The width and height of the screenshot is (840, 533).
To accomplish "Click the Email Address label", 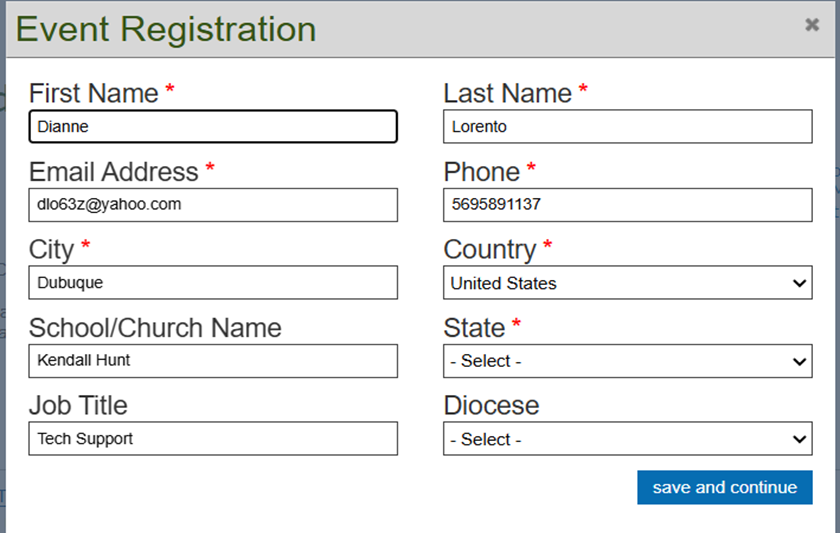I will tap(113, 172).
